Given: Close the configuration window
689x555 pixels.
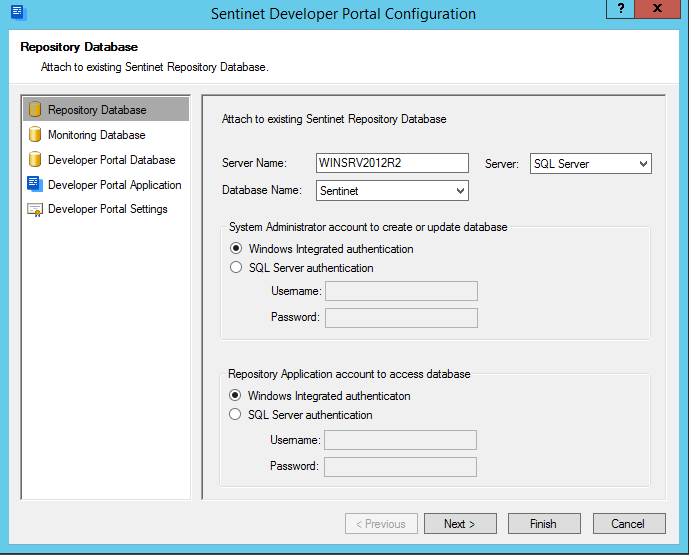Looking at the screenshot, I should (657, 8).
